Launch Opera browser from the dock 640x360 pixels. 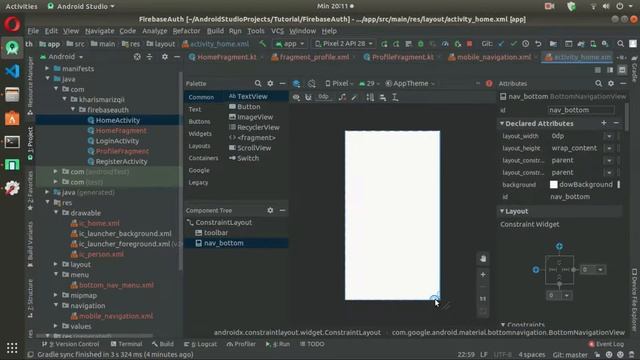pyautogui.click(x=12, y=24)
